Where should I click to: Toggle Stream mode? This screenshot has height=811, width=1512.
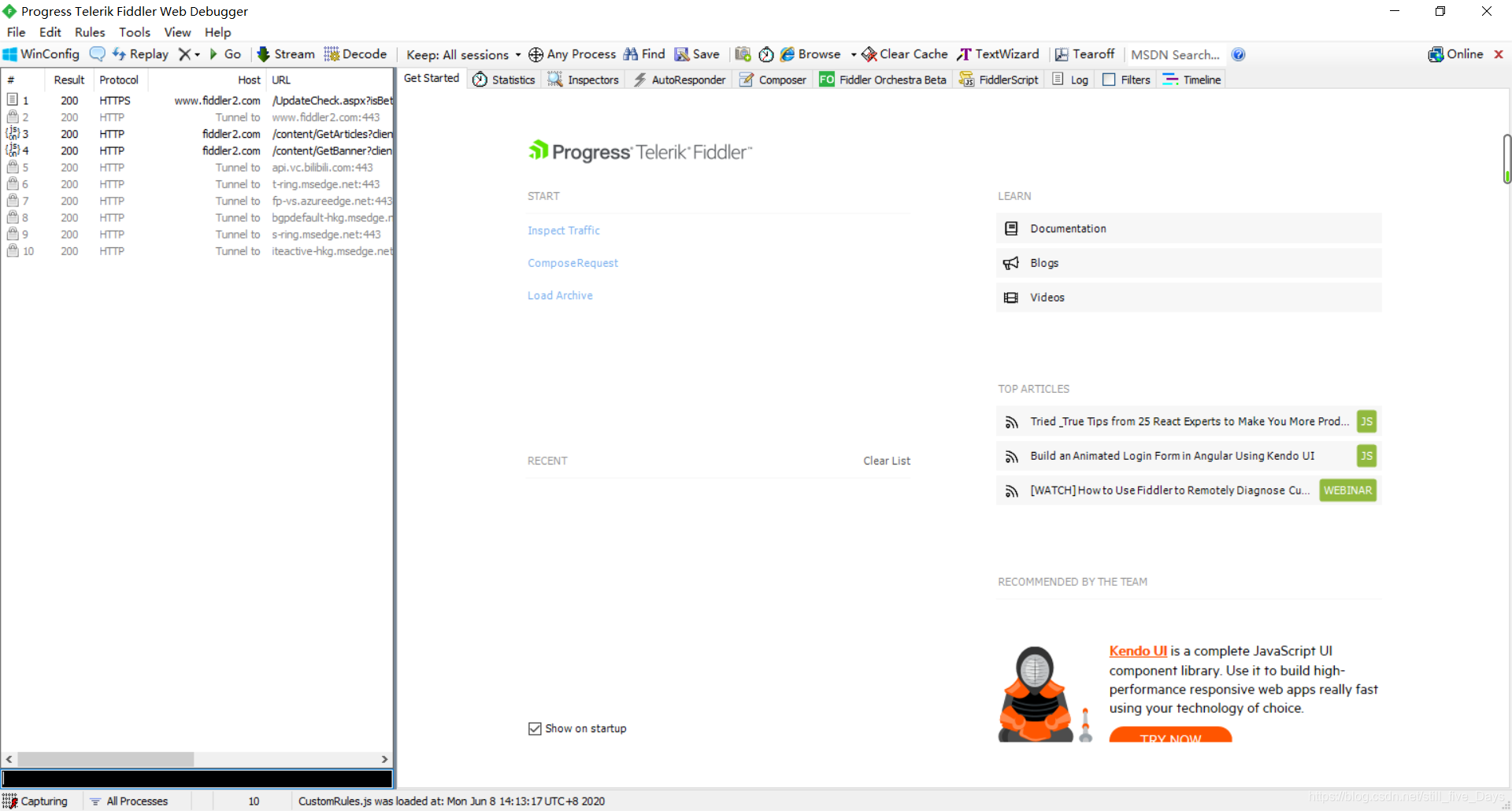(286, 54)
